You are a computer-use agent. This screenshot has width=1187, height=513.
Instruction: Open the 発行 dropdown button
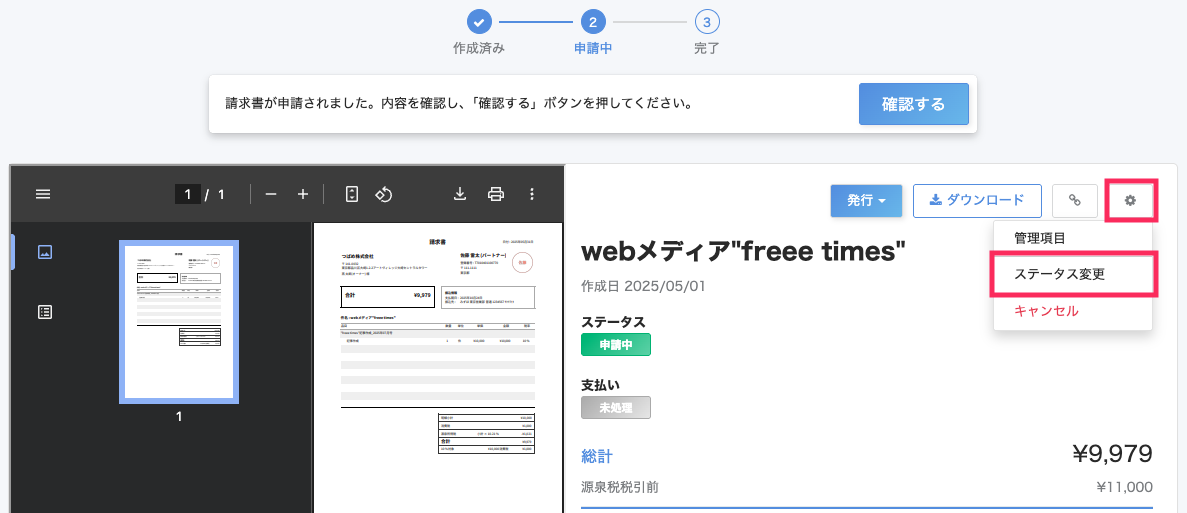866,201
